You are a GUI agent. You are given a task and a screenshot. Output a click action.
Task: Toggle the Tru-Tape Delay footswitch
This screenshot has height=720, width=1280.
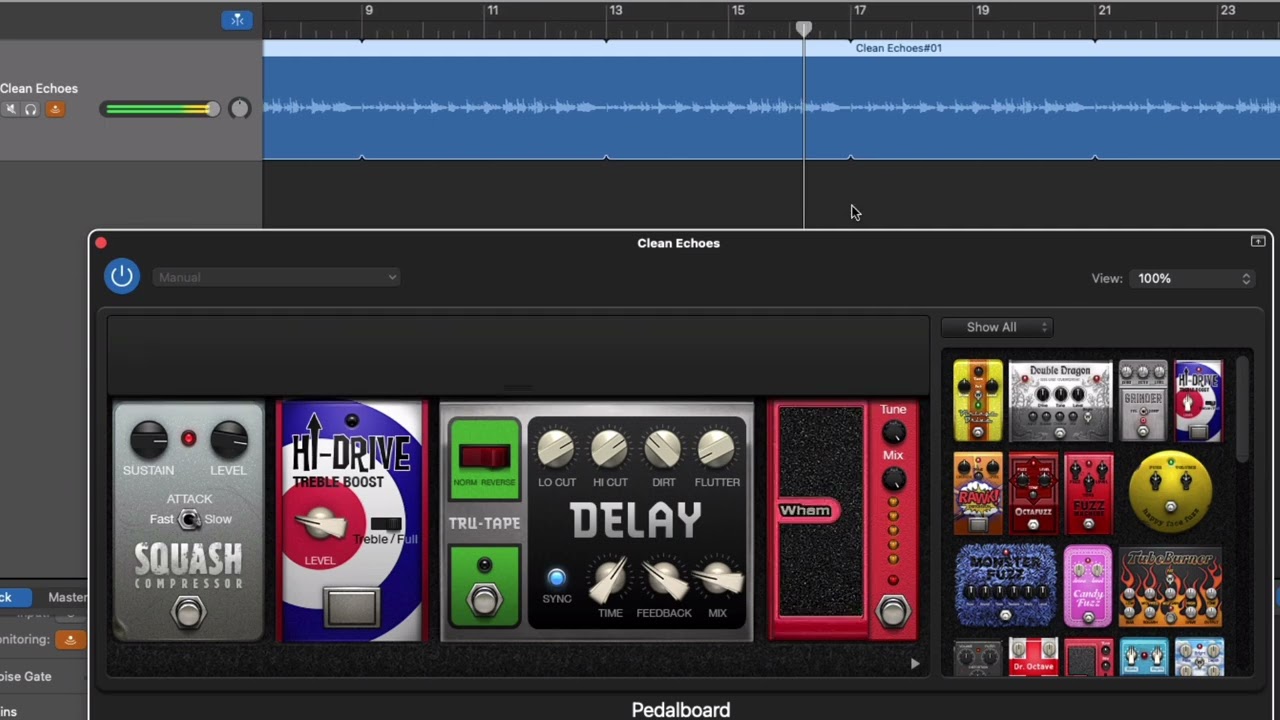(x=484, y=599)
